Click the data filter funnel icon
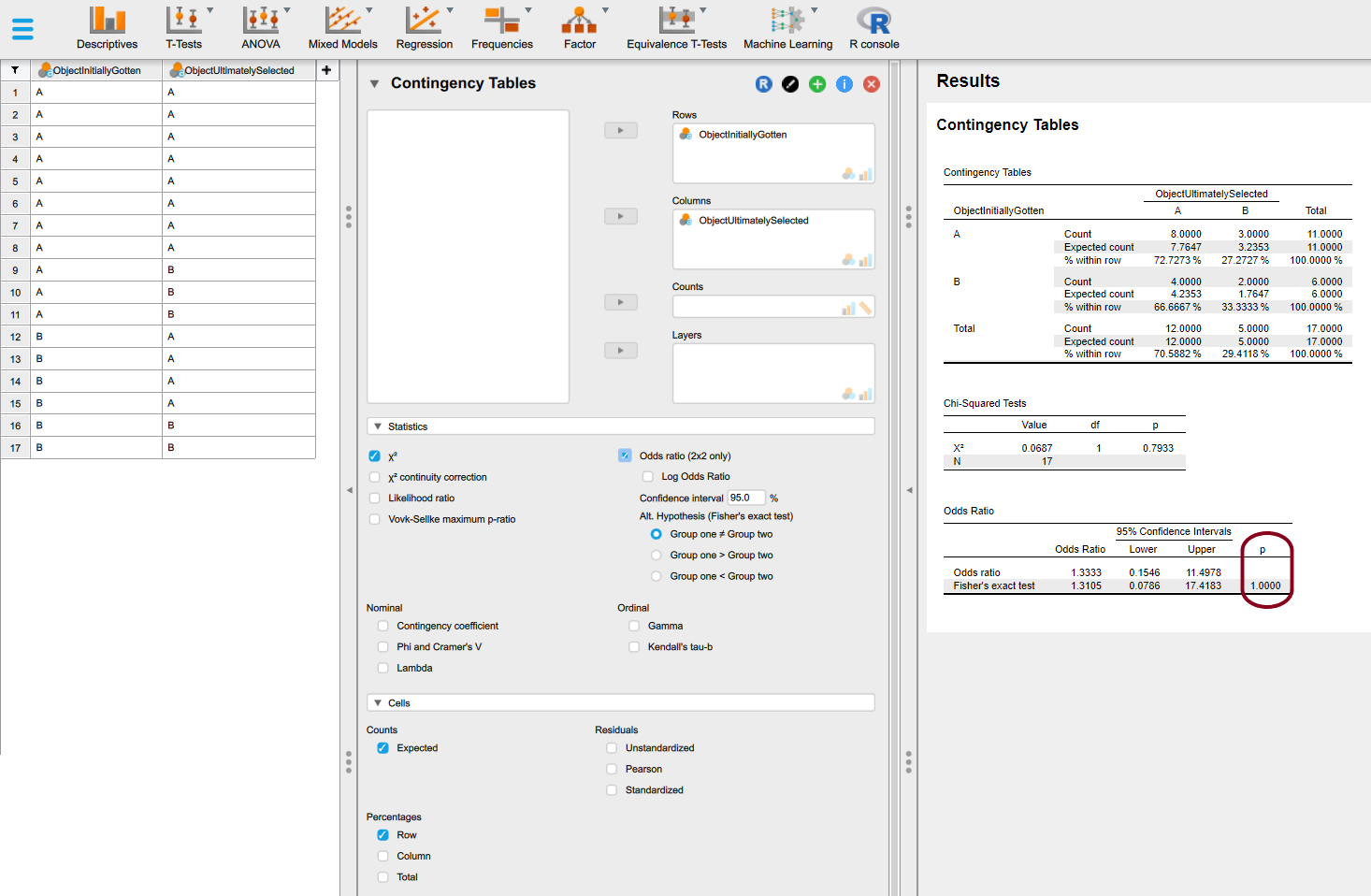 (15, 70)
